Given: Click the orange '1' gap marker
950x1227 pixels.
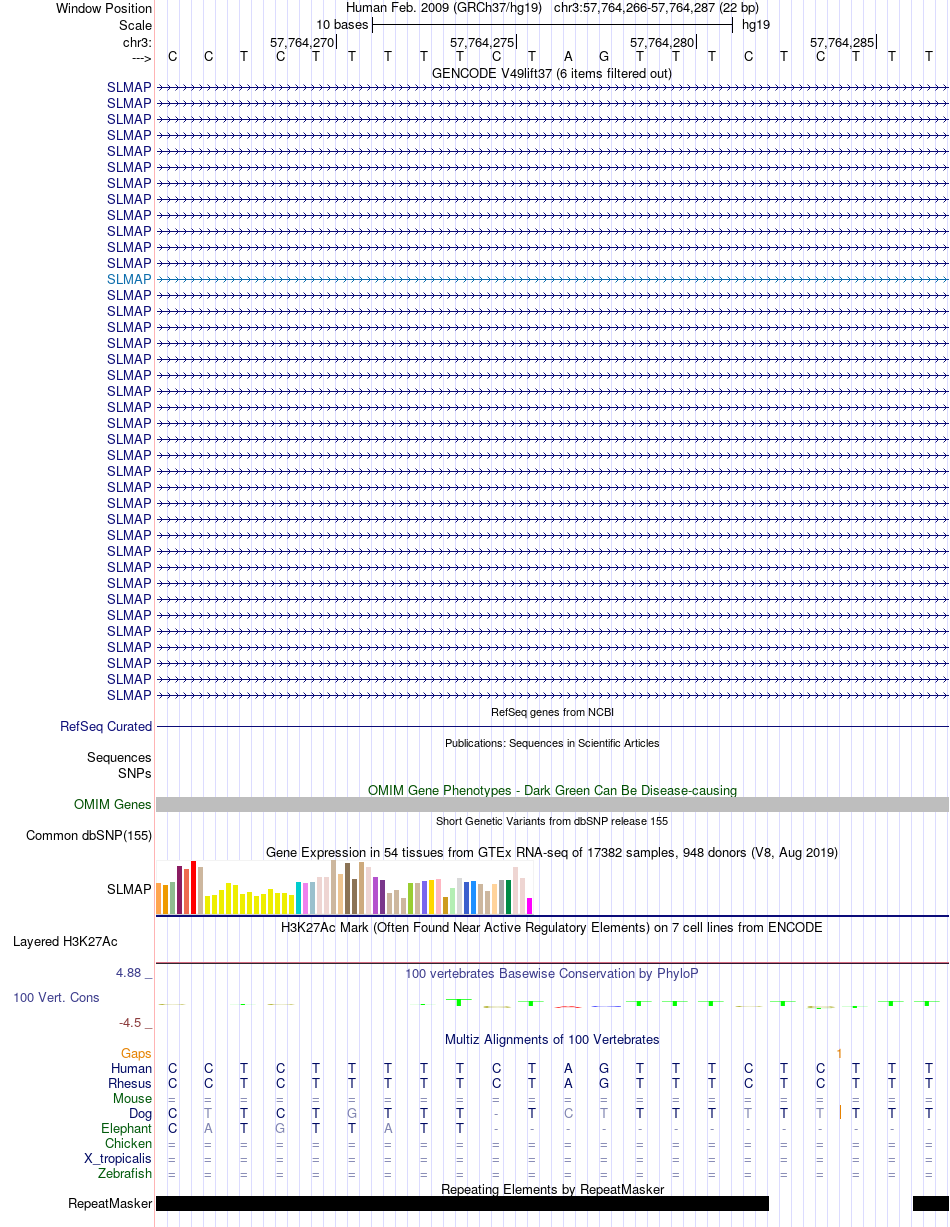Looking at the screenshot, I should tap(839, 1054).
